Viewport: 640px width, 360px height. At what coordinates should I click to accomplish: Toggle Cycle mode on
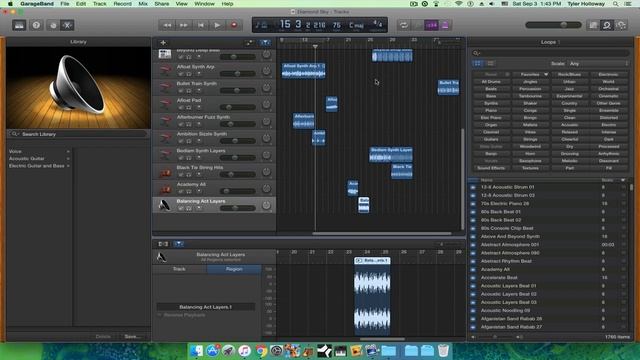[x=404, y=25]
